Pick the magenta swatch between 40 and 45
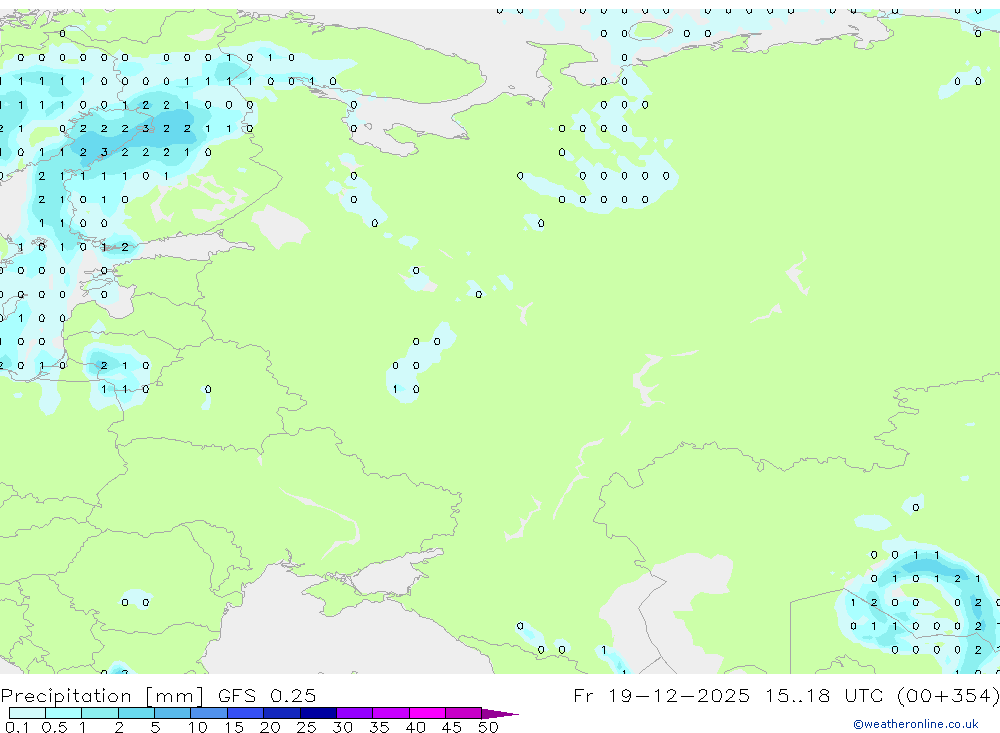 pyautogui.click(x=427, y=713)
